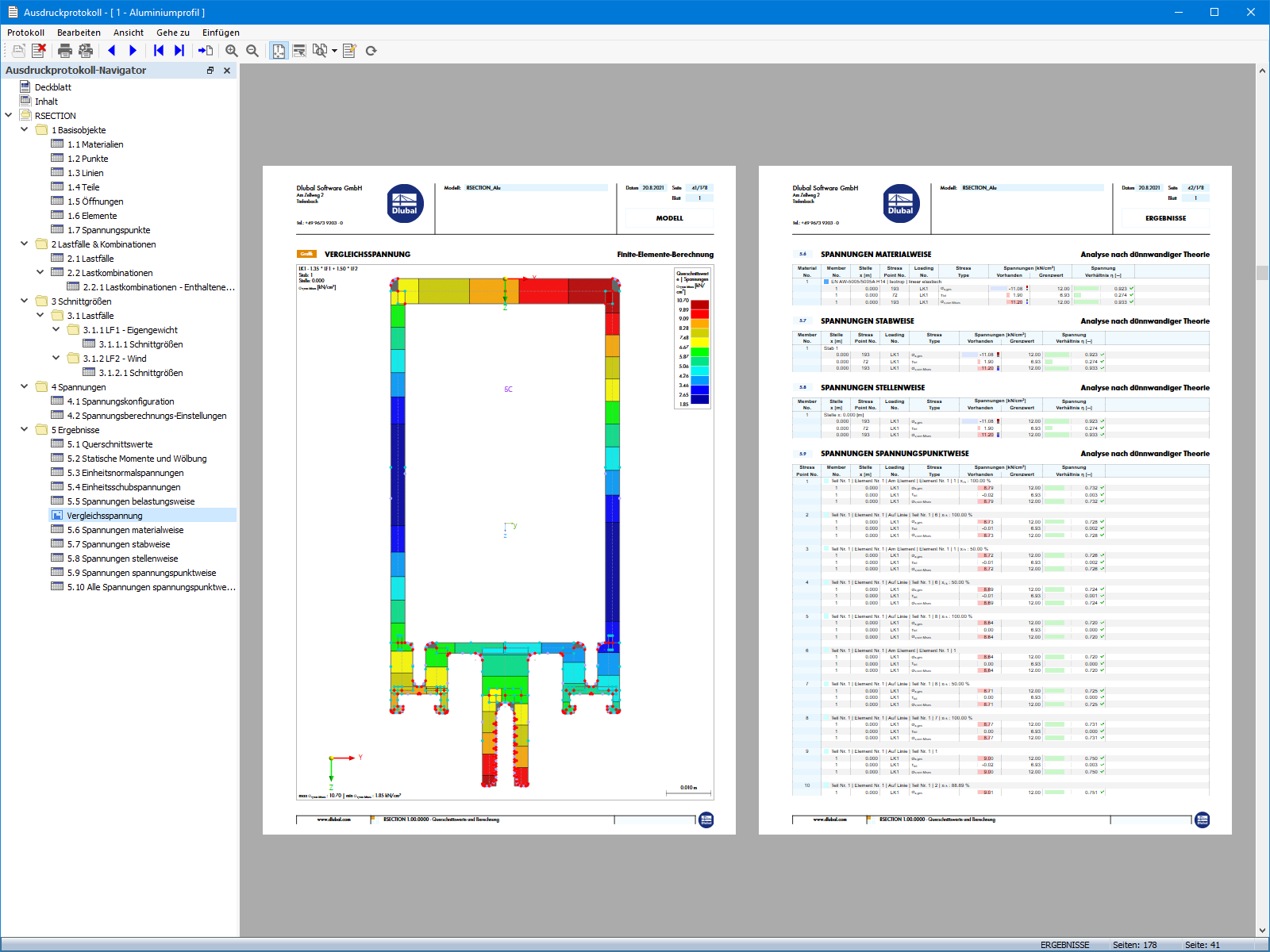Open the Protokoll menu
The height and width of the screenshot is (952, 1270).
[25, 33]
